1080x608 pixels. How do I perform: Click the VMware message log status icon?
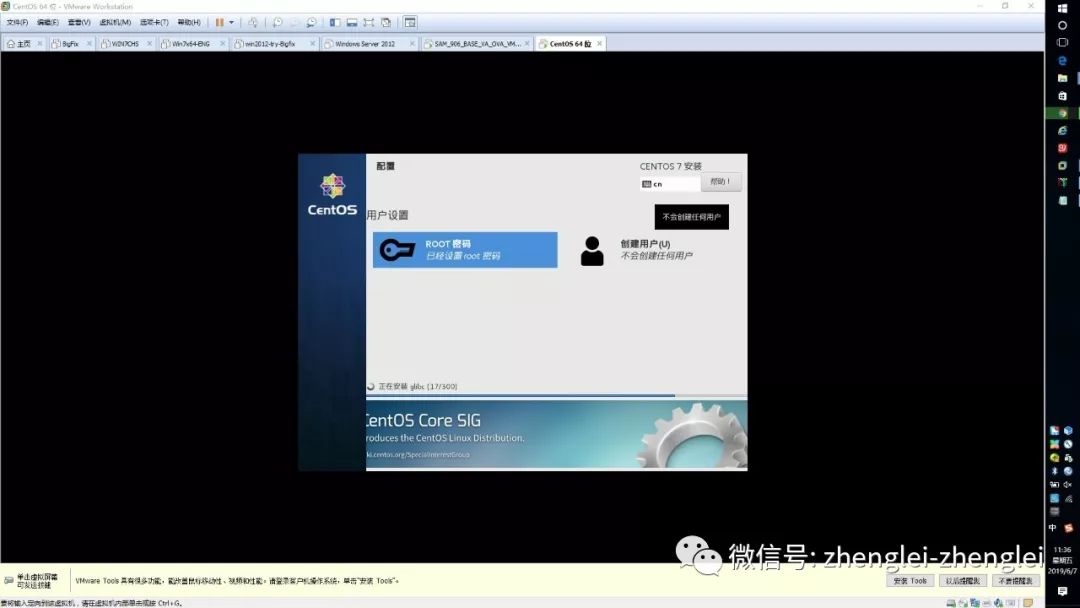[1028, 603]
